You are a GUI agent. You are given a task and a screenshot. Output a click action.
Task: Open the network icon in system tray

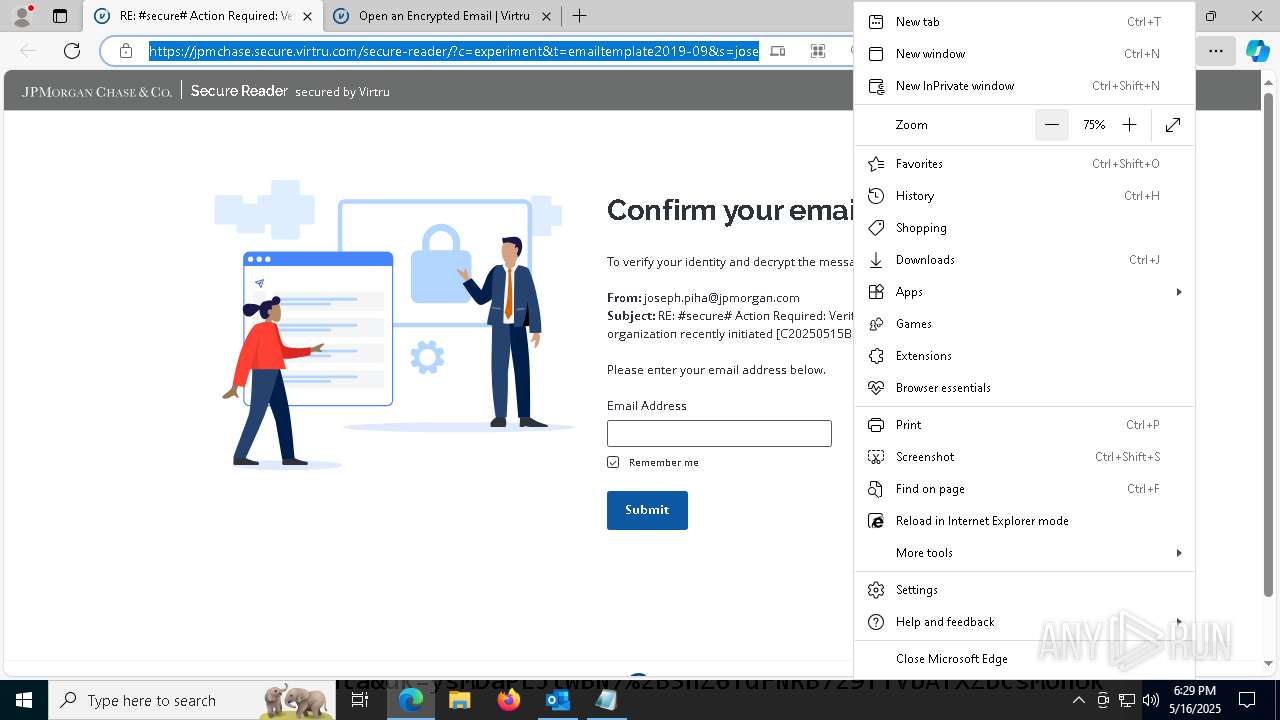1127,700
